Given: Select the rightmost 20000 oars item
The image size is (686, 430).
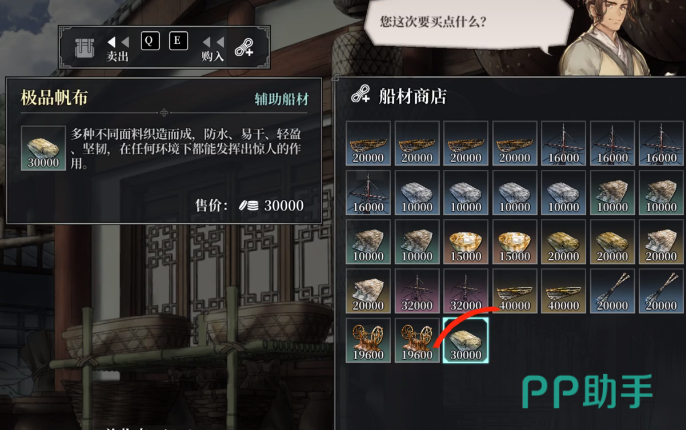Looking at the screenshot, I should tap(661, 291).
